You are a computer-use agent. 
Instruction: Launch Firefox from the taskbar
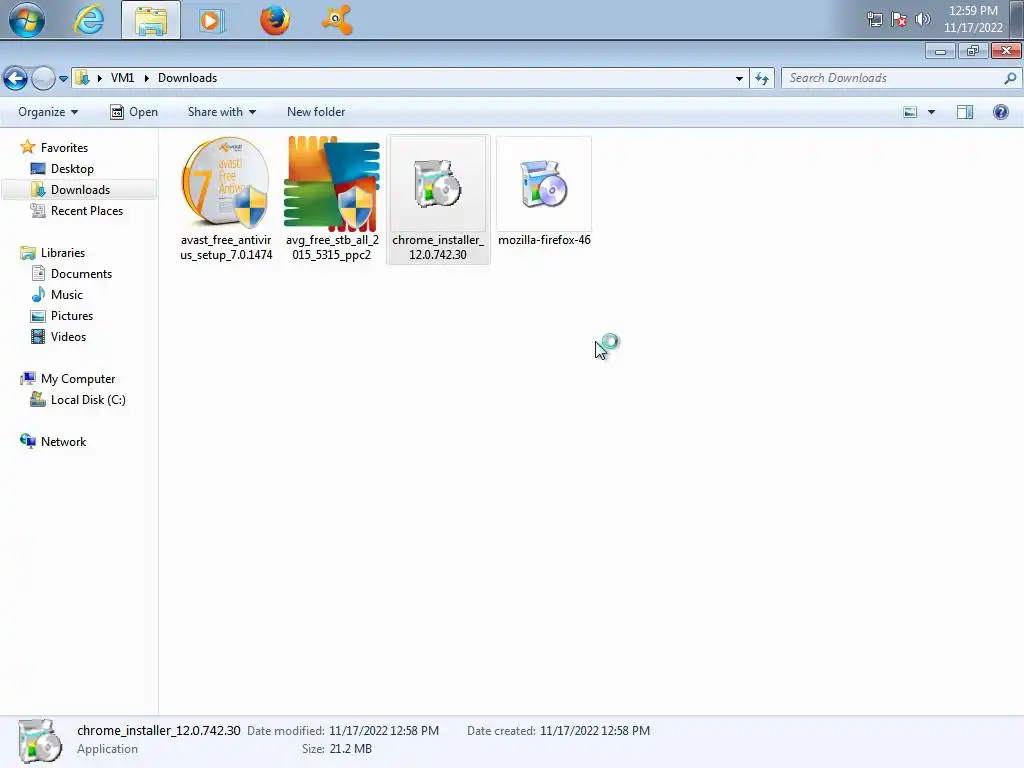click(275, 20)
